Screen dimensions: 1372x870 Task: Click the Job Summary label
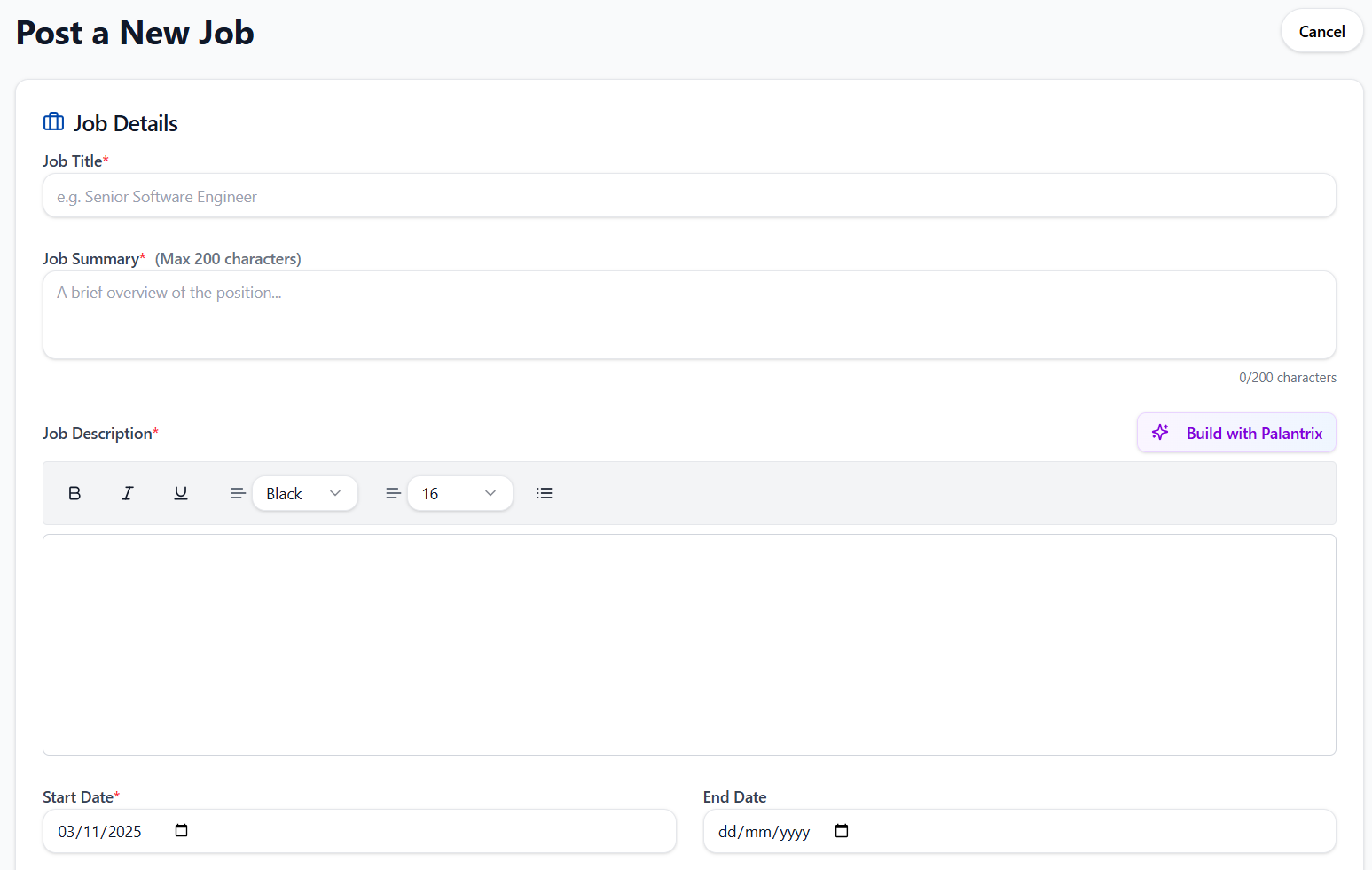pyautogui.click(x=94, y=259)
